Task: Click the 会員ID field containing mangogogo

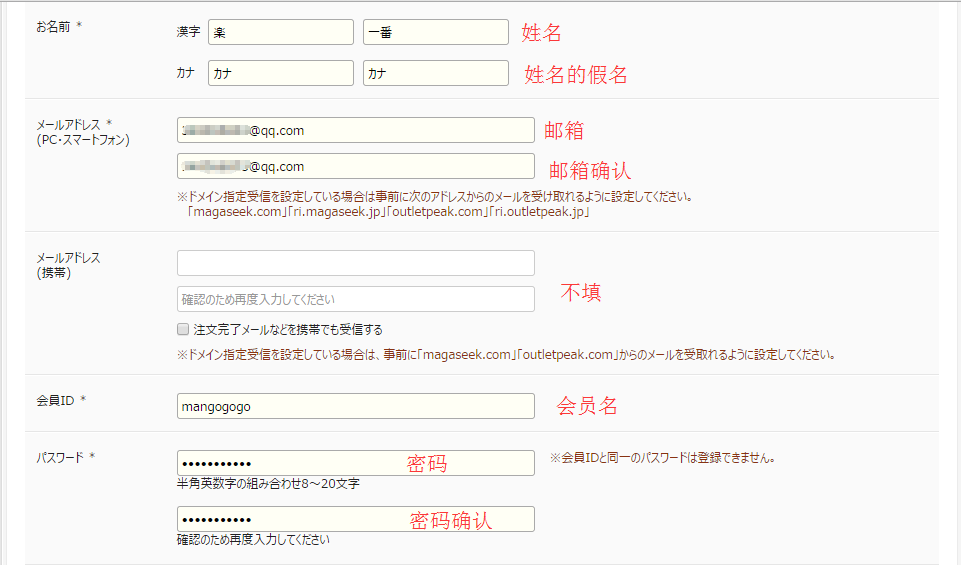Action: pyautogui.click(x=356, y=406)
